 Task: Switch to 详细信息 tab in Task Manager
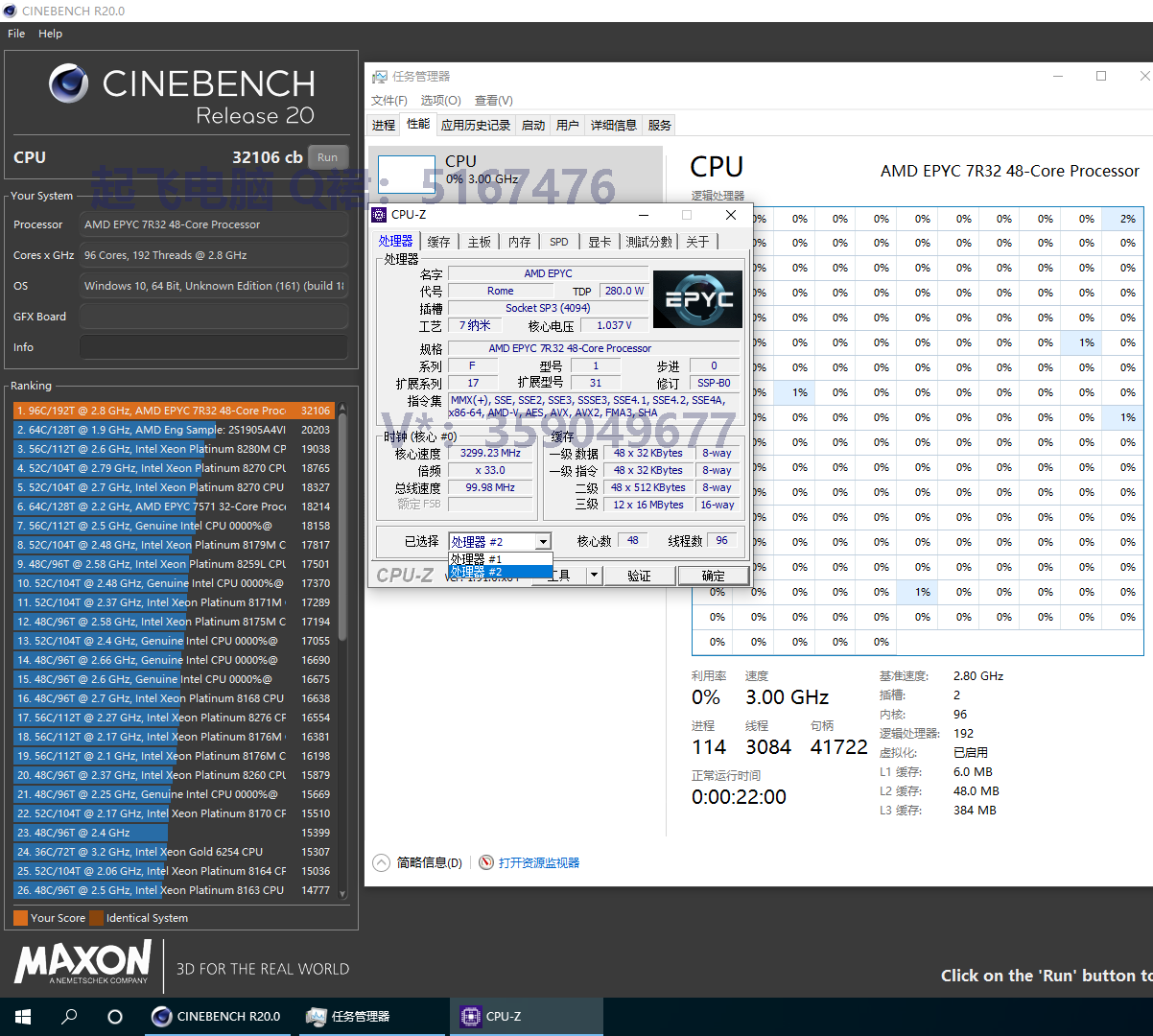614,125
